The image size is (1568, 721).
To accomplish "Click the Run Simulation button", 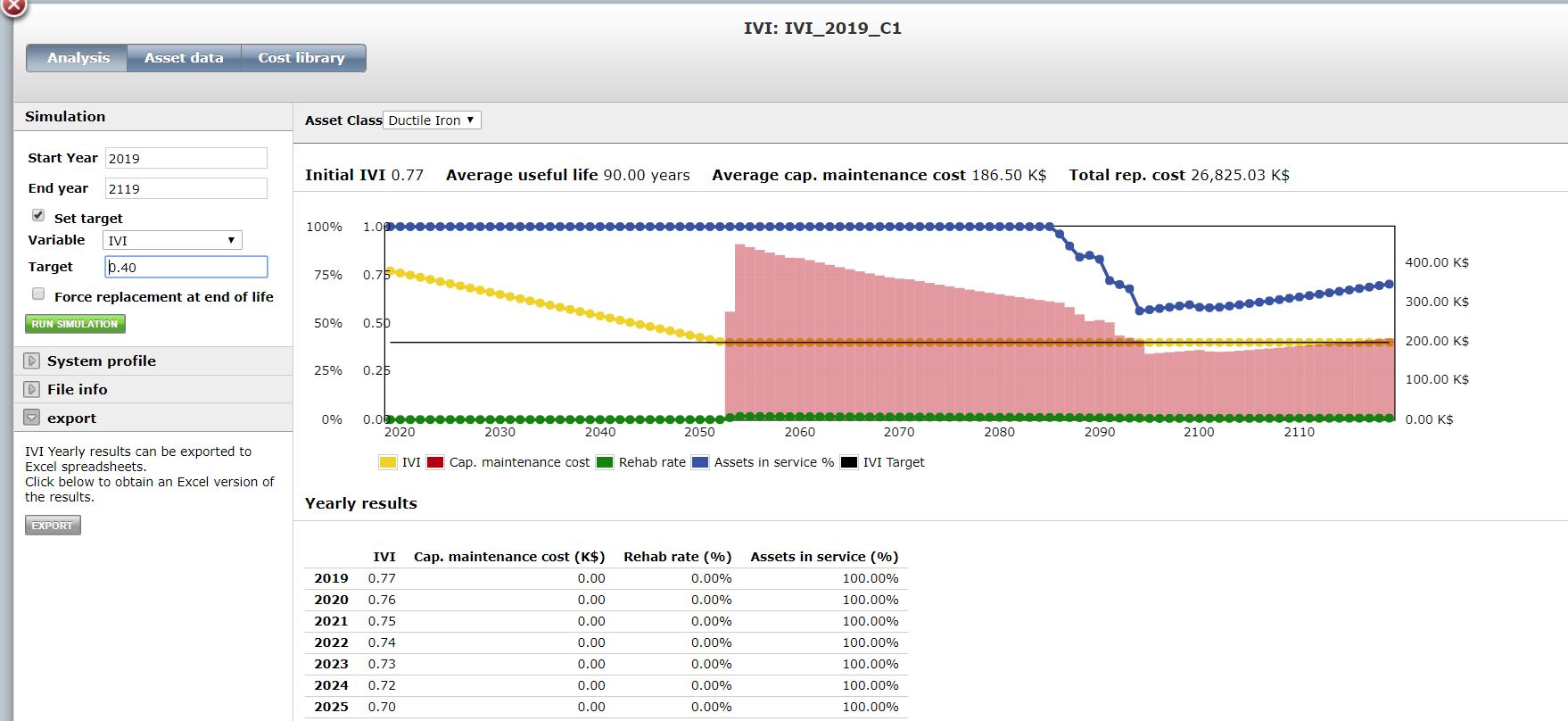I will pos(75,324).
